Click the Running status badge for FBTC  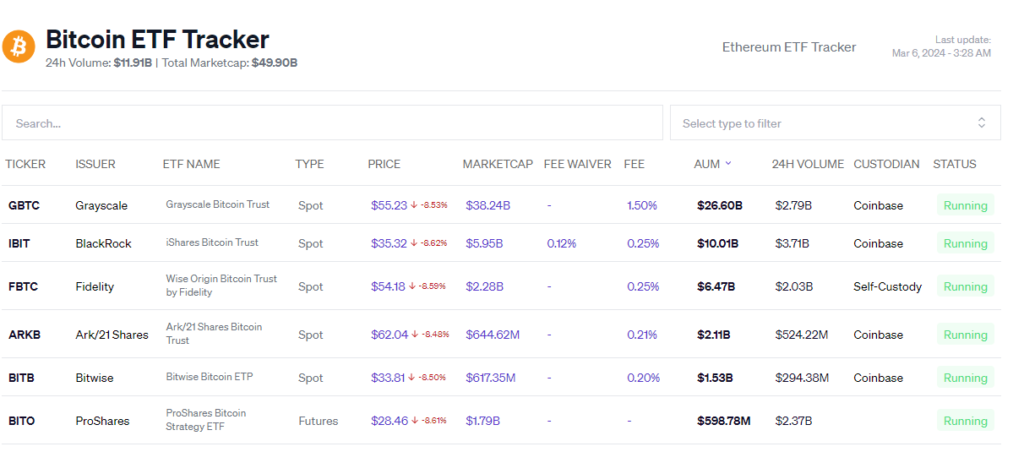(x=965, y=287)
